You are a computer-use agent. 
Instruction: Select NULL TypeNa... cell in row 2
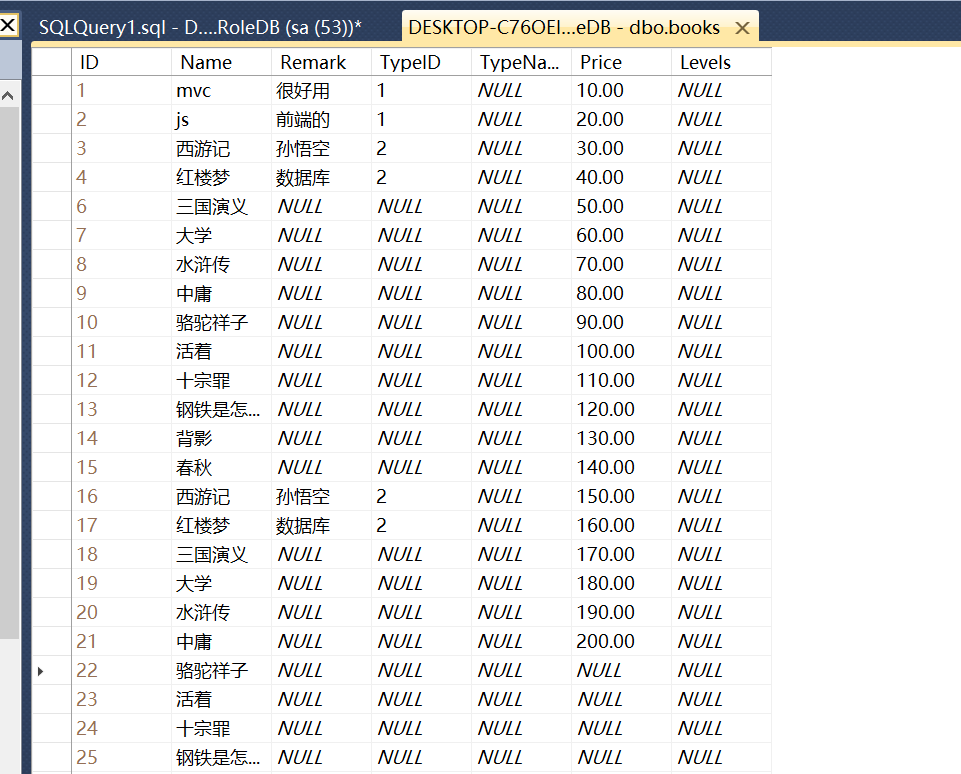(x=521, y=120)
